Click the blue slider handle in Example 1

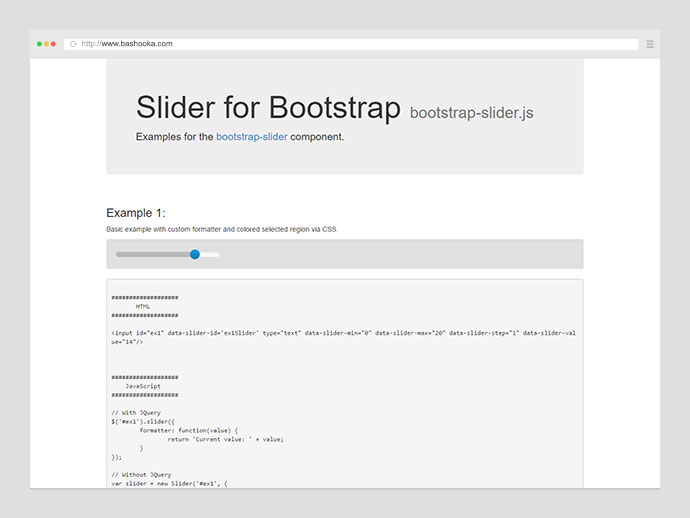pos(195,254)
